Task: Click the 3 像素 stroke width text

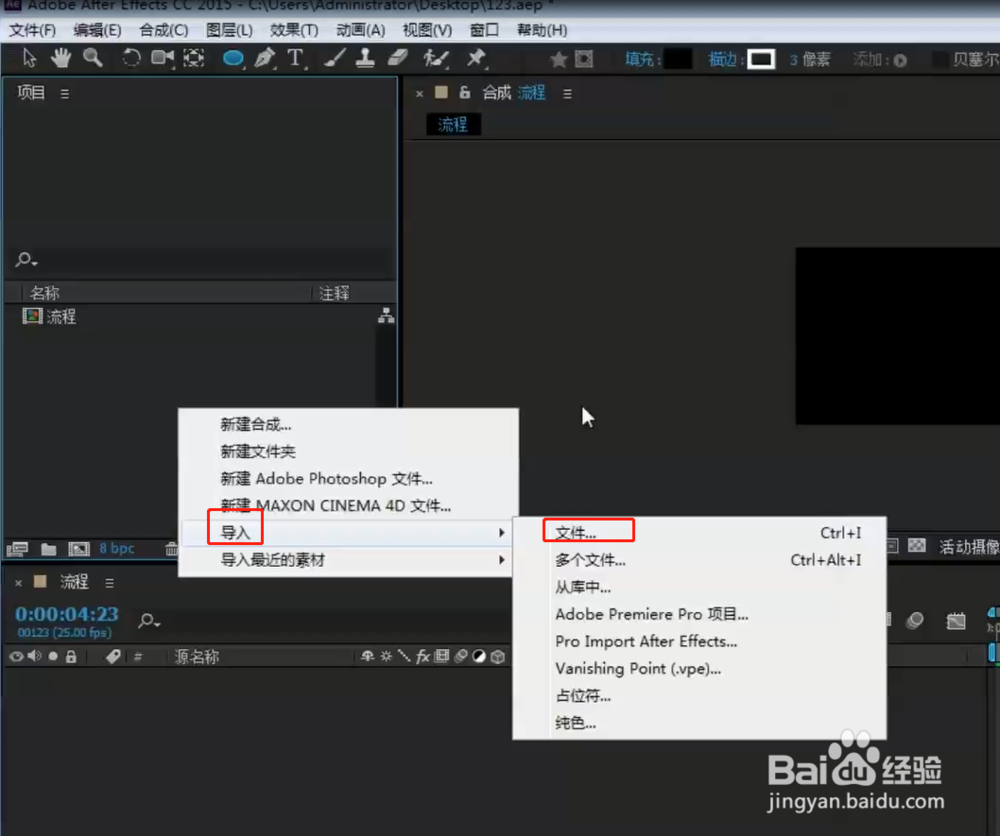Action: tap(808, 59)
